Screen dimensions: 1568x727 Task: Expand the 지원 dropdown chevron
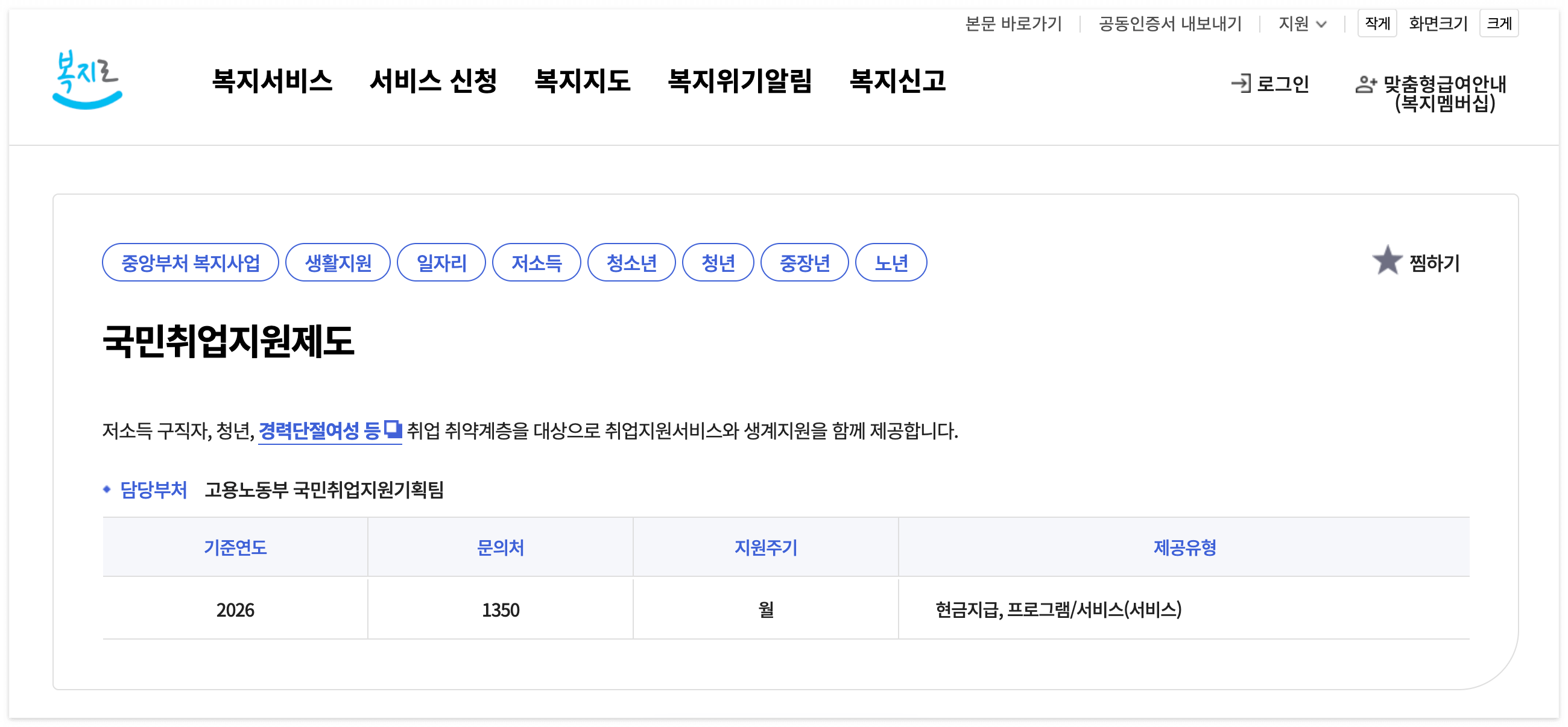click(x=1321, y=24)
